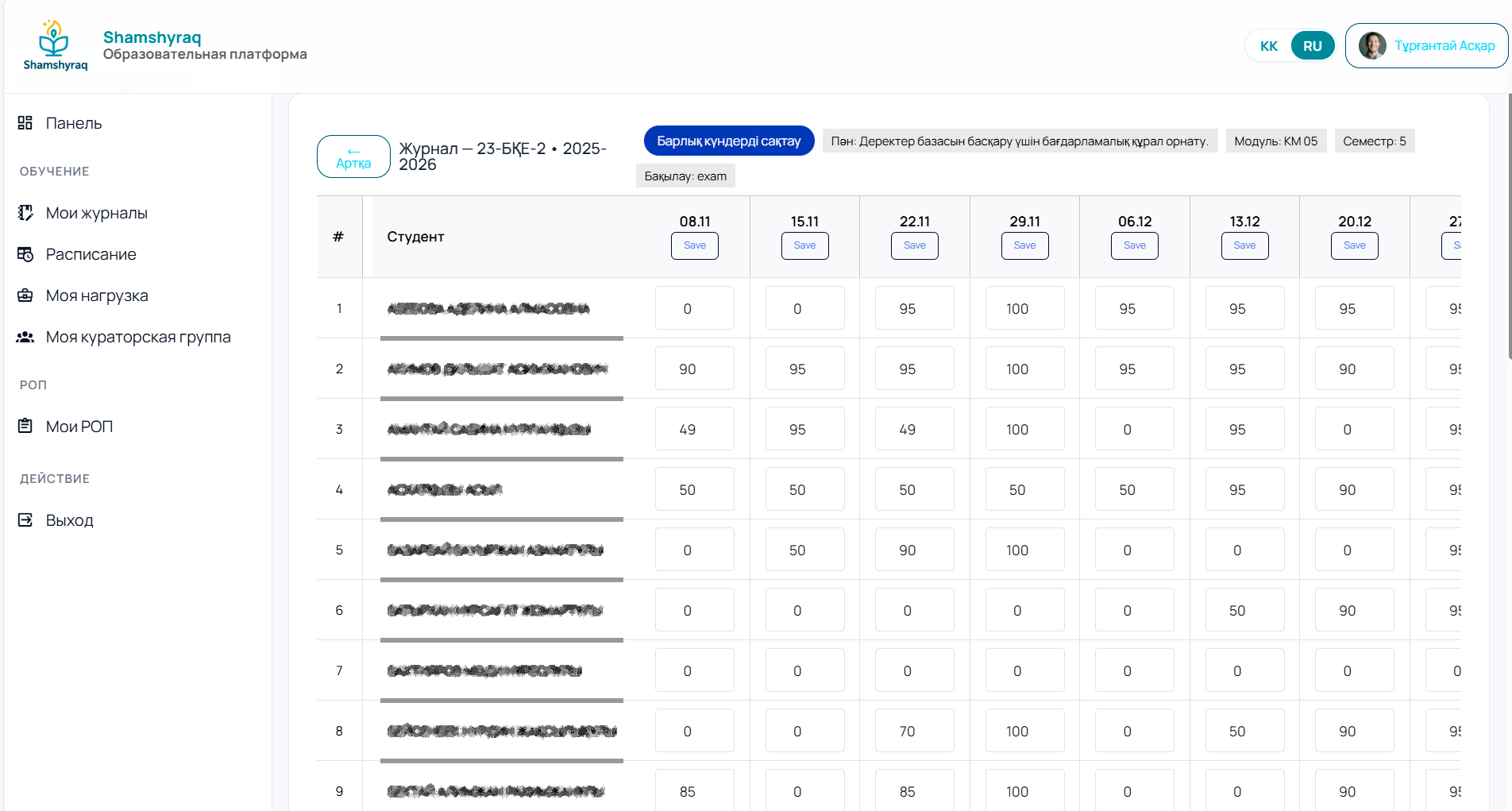1512x811 pixels.
Task: Expand the Модуль: КМ 05 tag
Action: click(x=1276, y=141)
